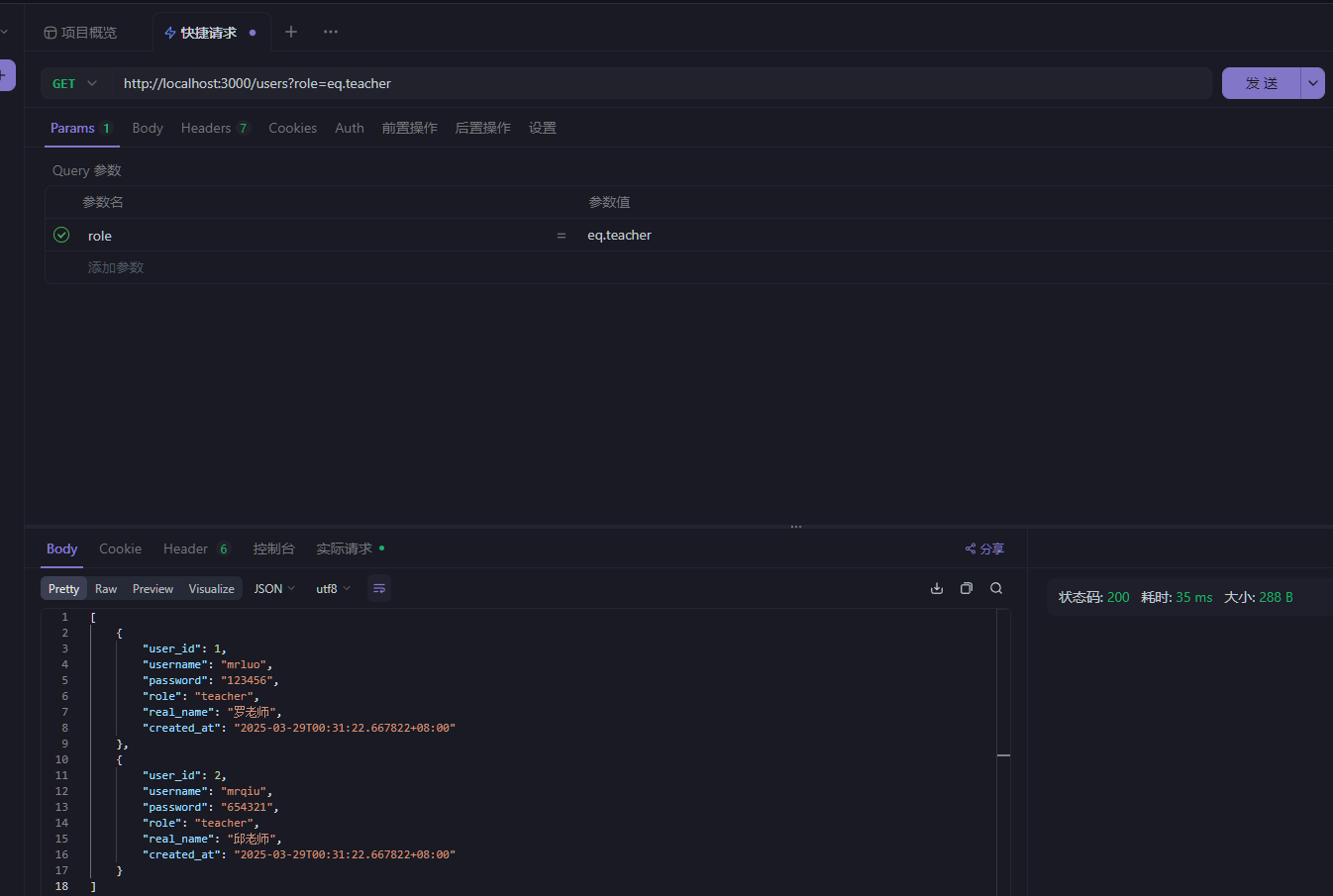Copy the response with copy icon
Image resolution: width=1333 pixels, height=896 pixels.
967,588
